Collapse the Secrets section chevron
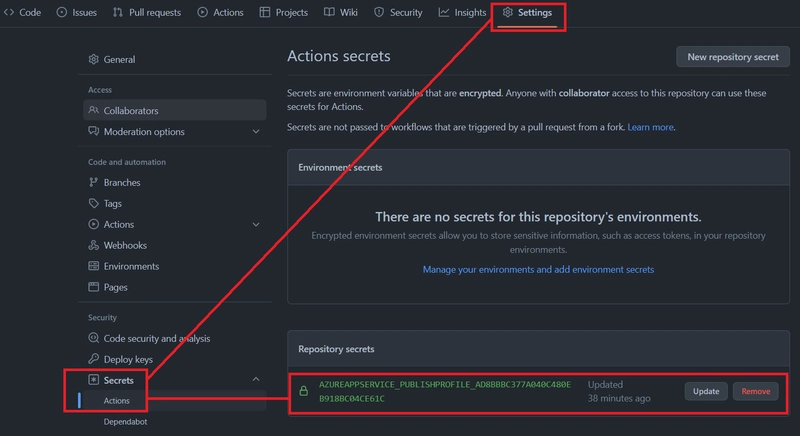 (256, 380)
